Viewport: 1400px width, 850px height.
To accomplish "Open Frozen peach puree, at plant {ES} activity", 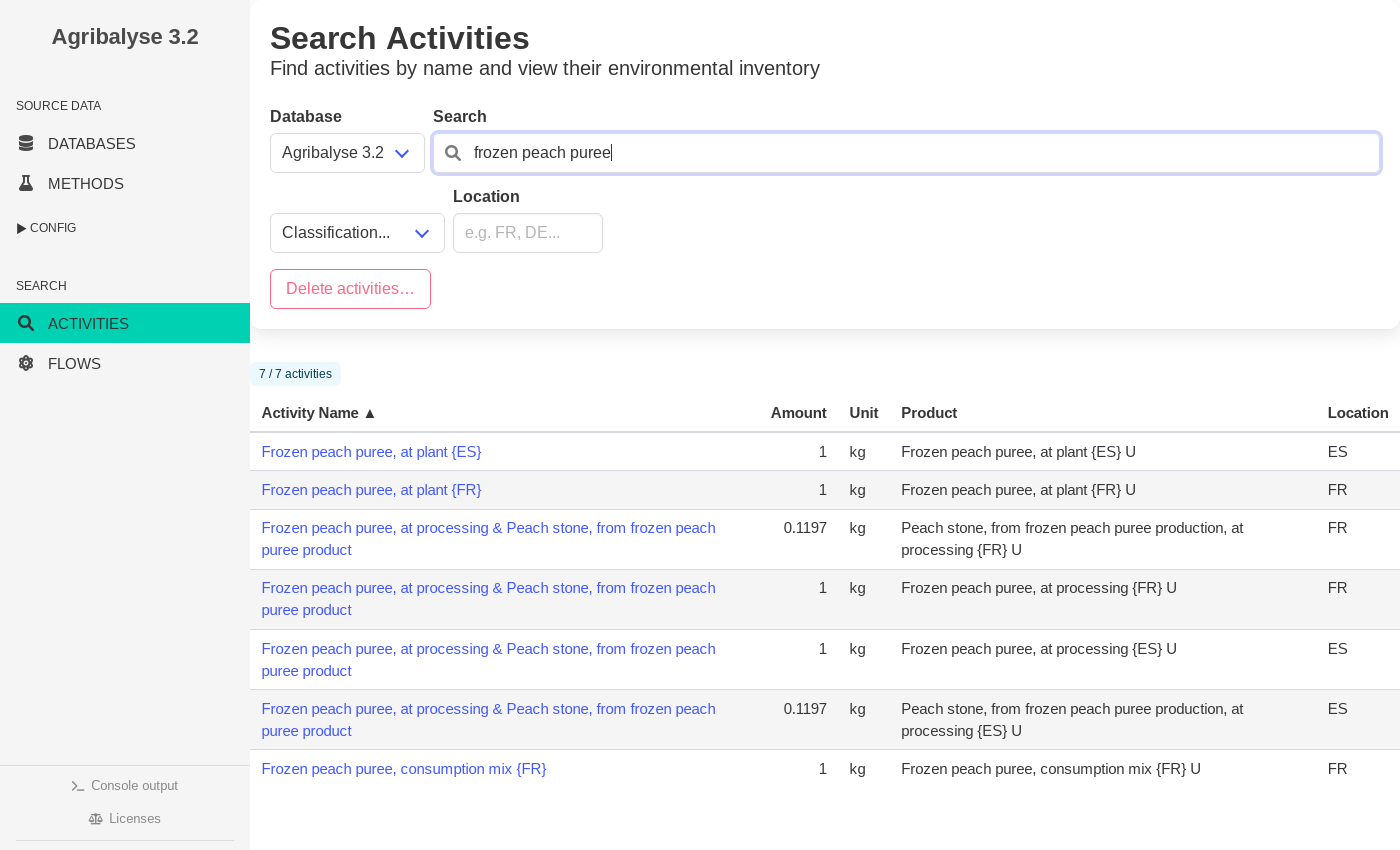I will click(371, 452).
